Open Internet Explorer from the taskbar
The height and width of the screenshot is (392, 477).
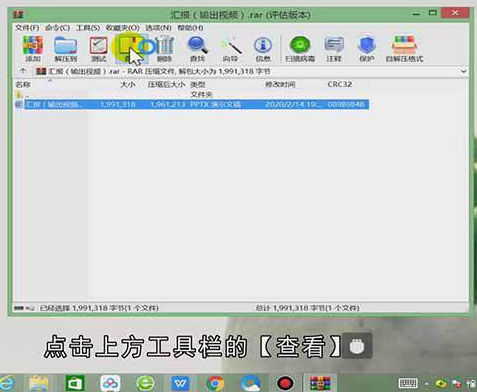pos(7,383)
